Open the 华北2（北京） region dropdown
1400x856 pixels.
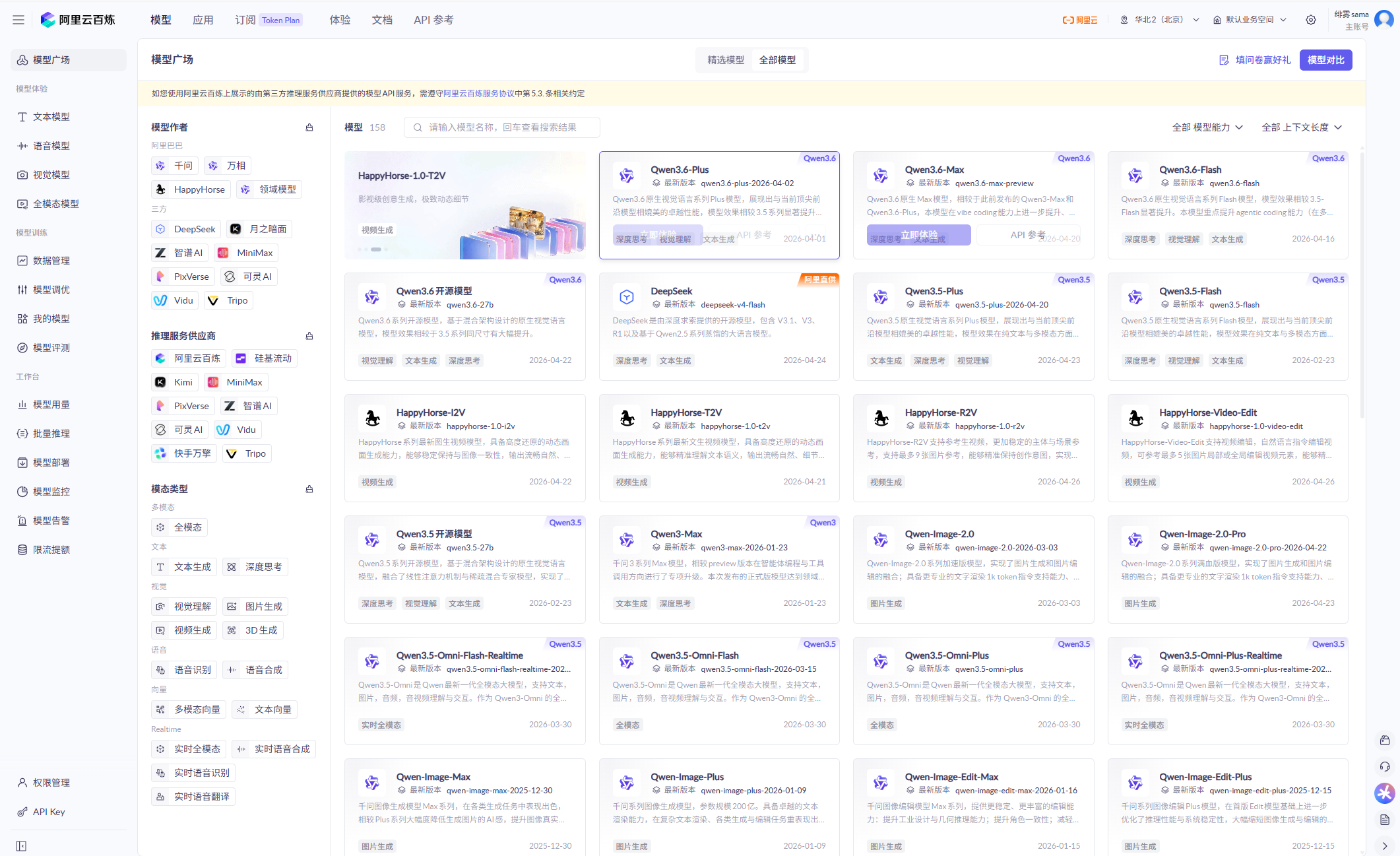(x=1160, y=20)
